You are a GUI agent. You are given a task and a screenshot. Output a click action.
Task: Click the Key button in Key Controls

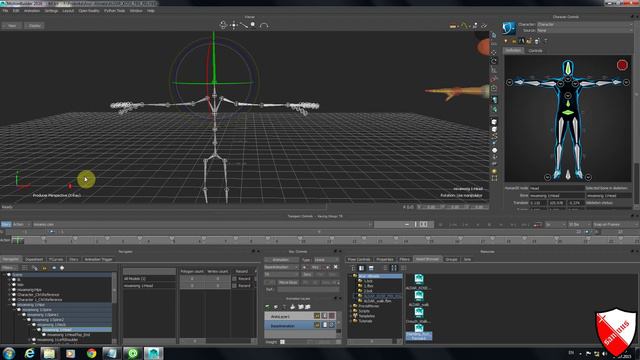coord(315,267)
